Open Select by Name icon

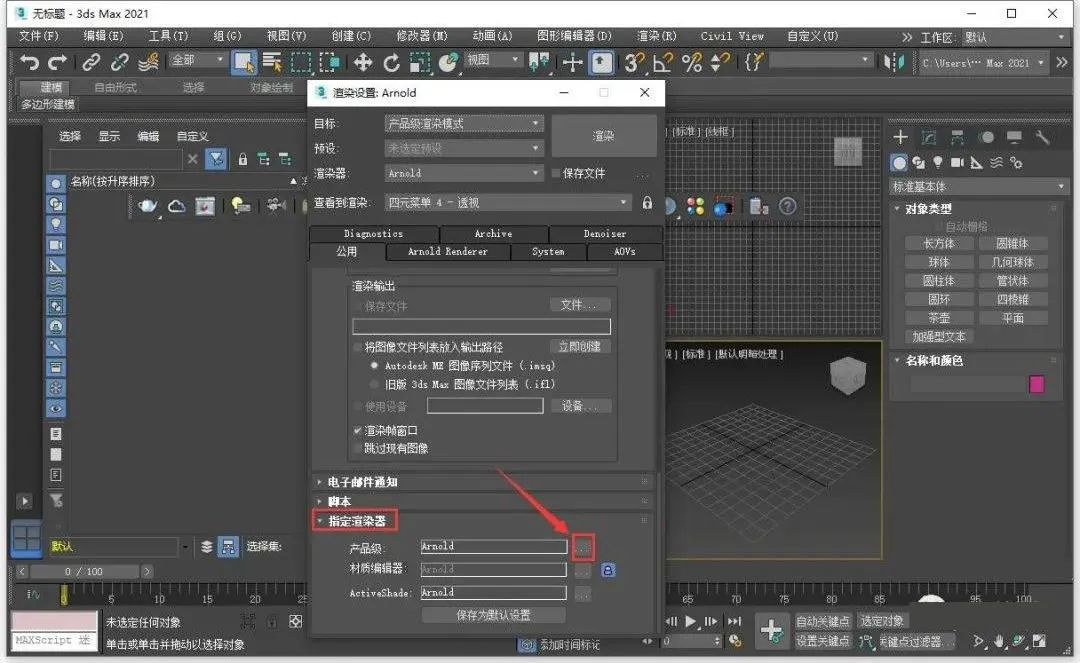tap(273, 63)
